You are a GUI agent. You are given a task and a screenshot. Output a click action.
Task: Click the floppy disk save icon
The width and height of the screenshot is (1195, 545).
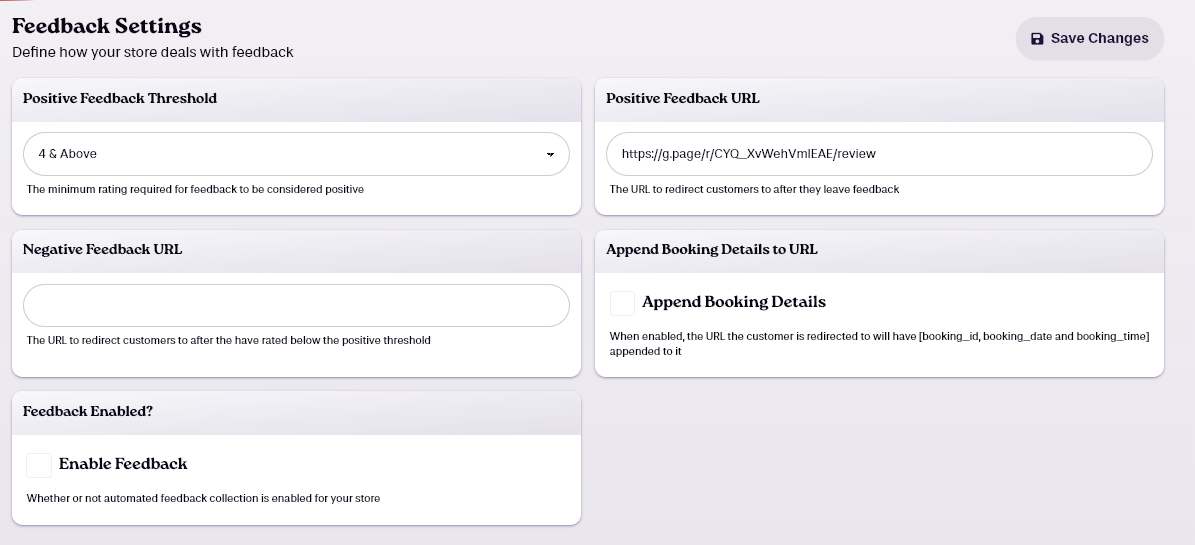(1036, 39)
